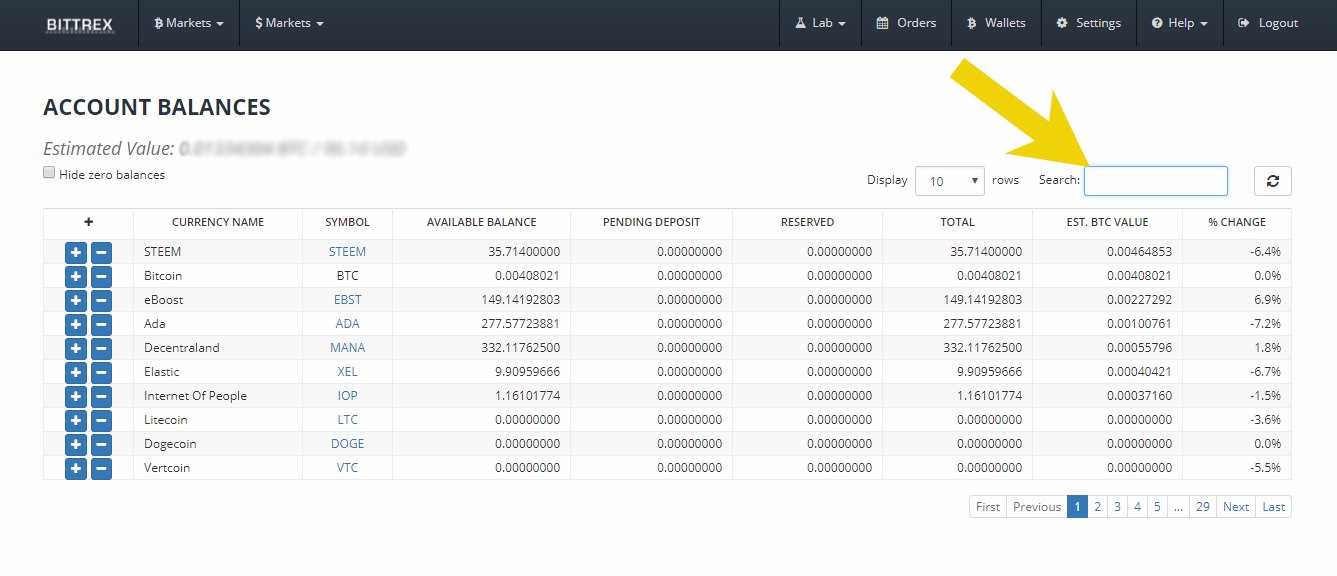Screen dimensions: 1337x576
Task: Open the DOGE symbol link
Action: [348, 444]
